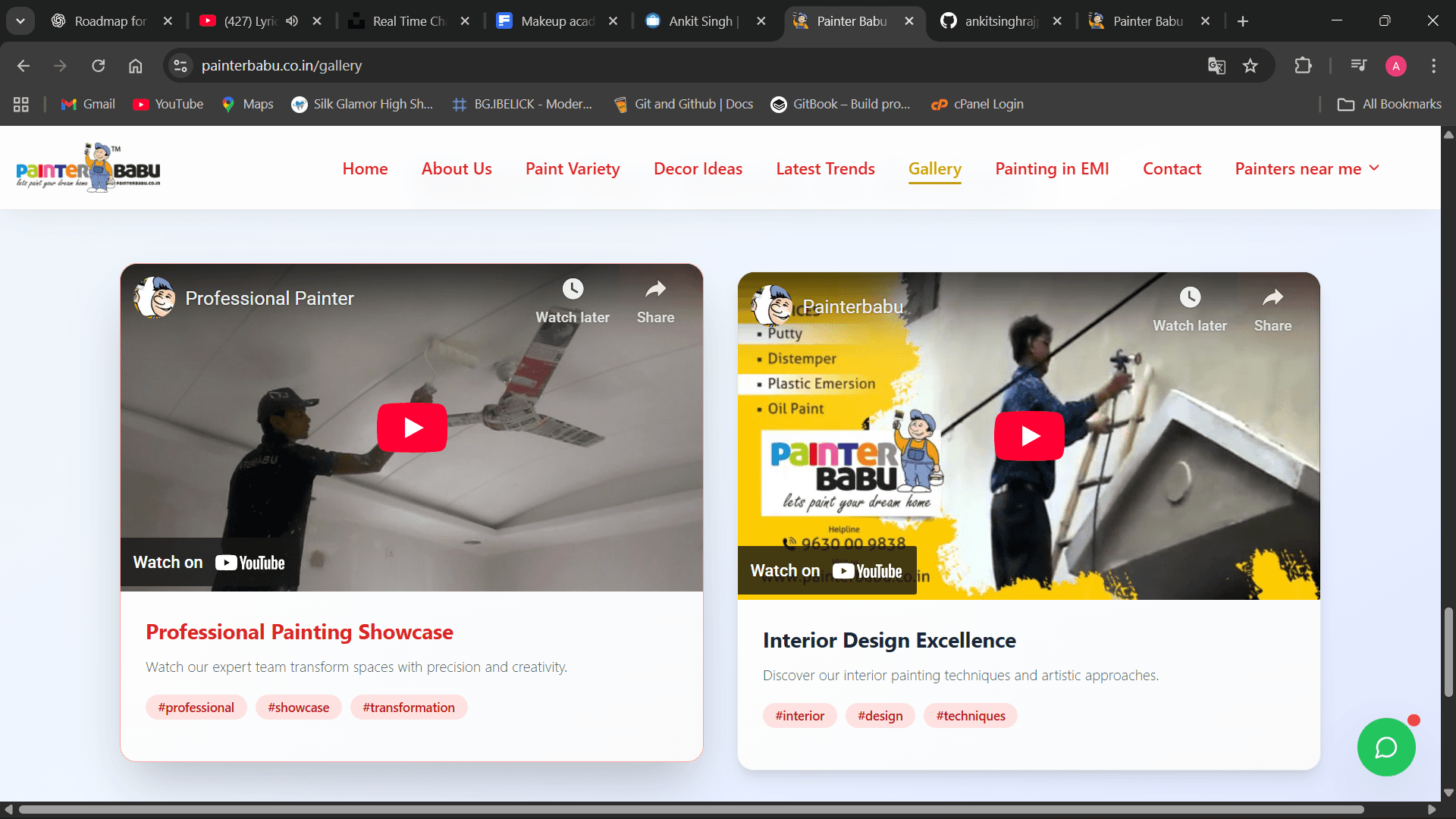Open Watch on YouTube link for Painterbabu video
1456x819 pixels.
pyautogui.click(x=827, y=571)
